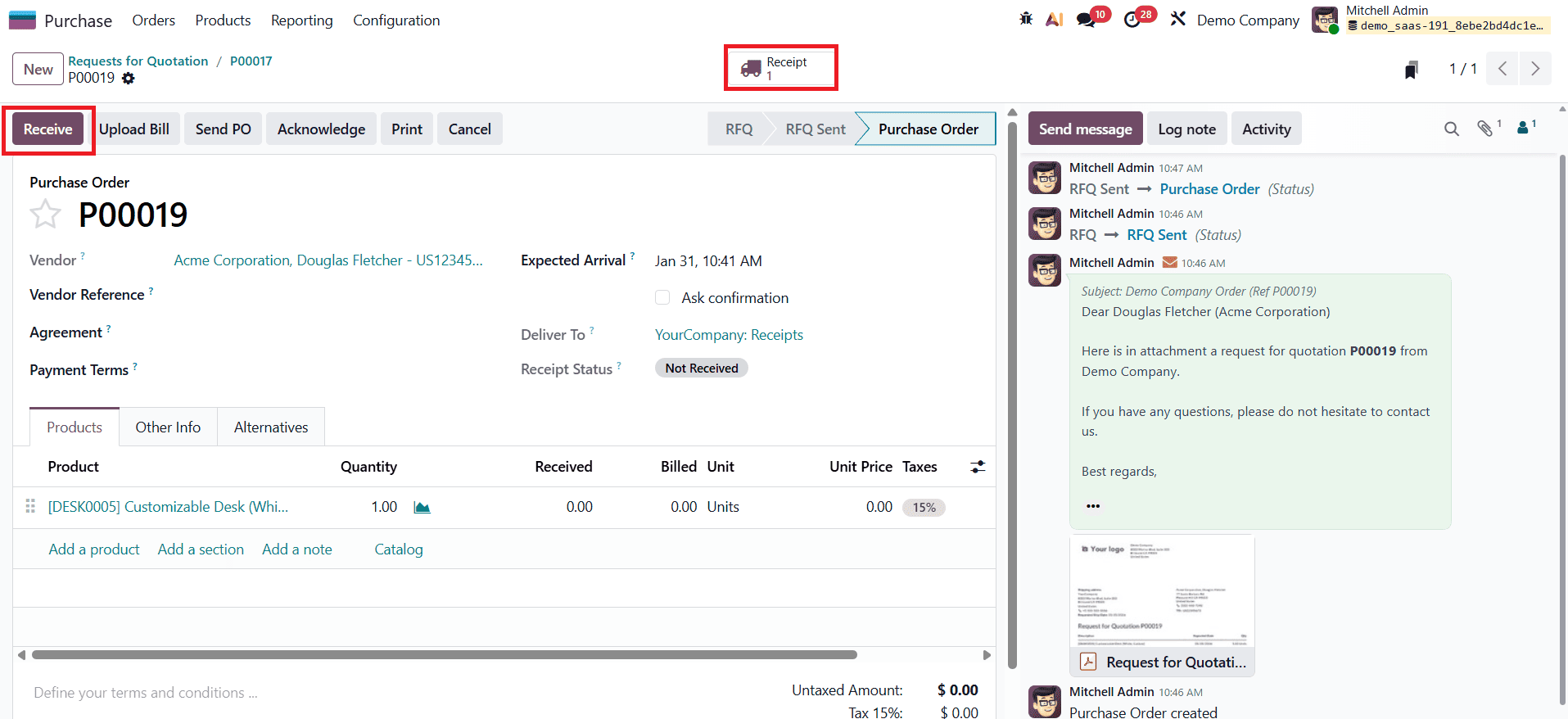This screenshot has width=1568, height=719.
Task: Click the horizontal scrollbar below product lines
Action: [x=444, y=655]
